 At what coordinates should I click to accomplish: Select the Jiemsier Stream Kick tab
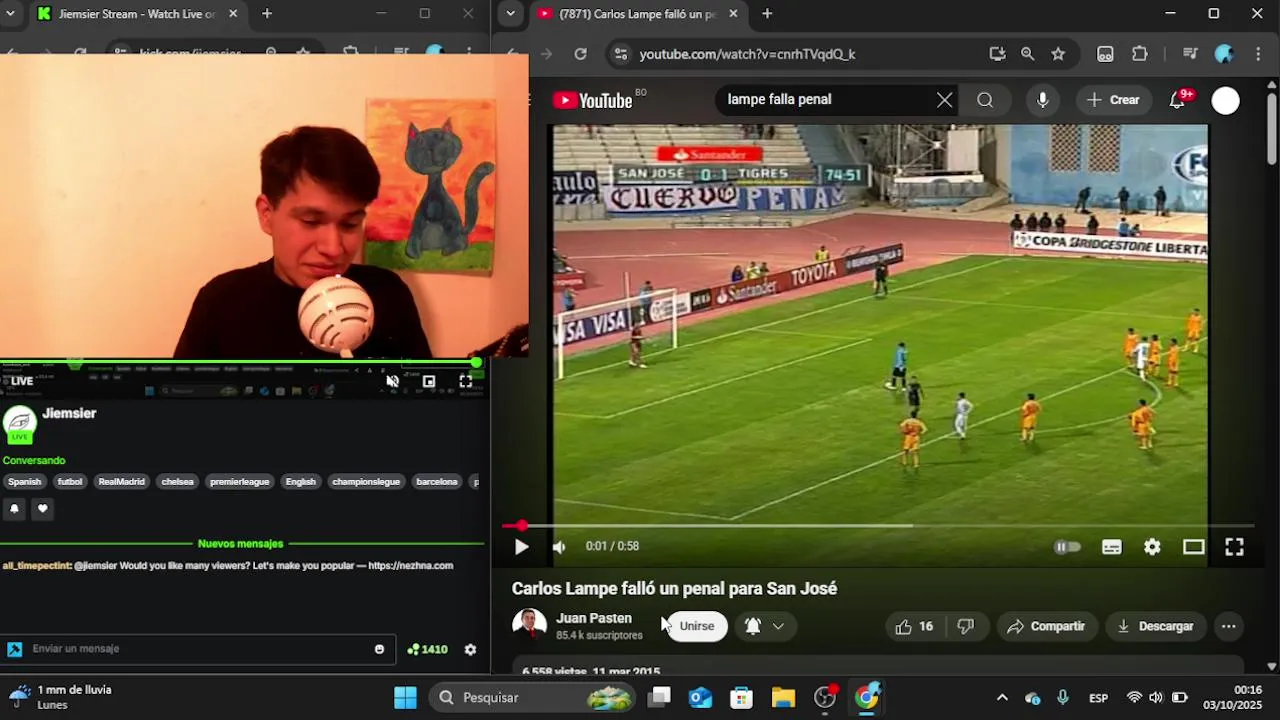click(137, 14)
